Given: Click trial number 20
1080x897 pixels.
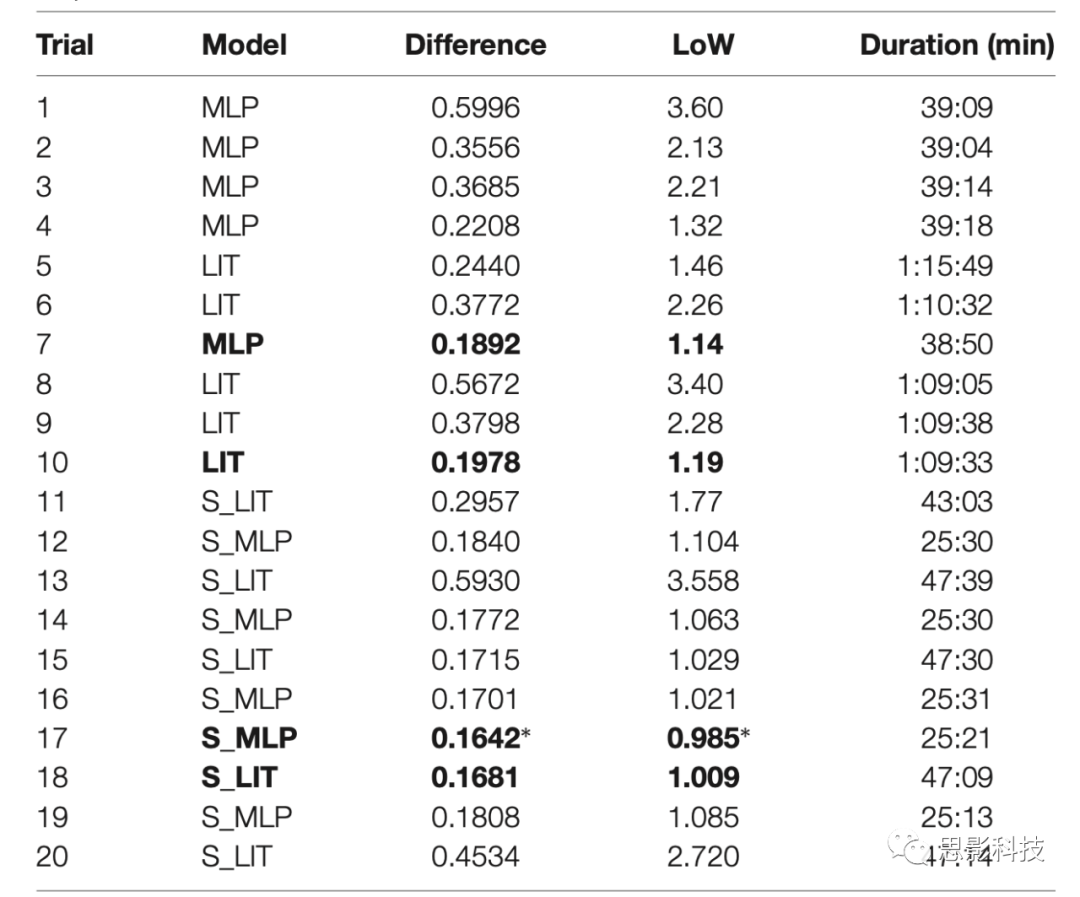Looking at the screenshot, I should [x=52, y=856].
